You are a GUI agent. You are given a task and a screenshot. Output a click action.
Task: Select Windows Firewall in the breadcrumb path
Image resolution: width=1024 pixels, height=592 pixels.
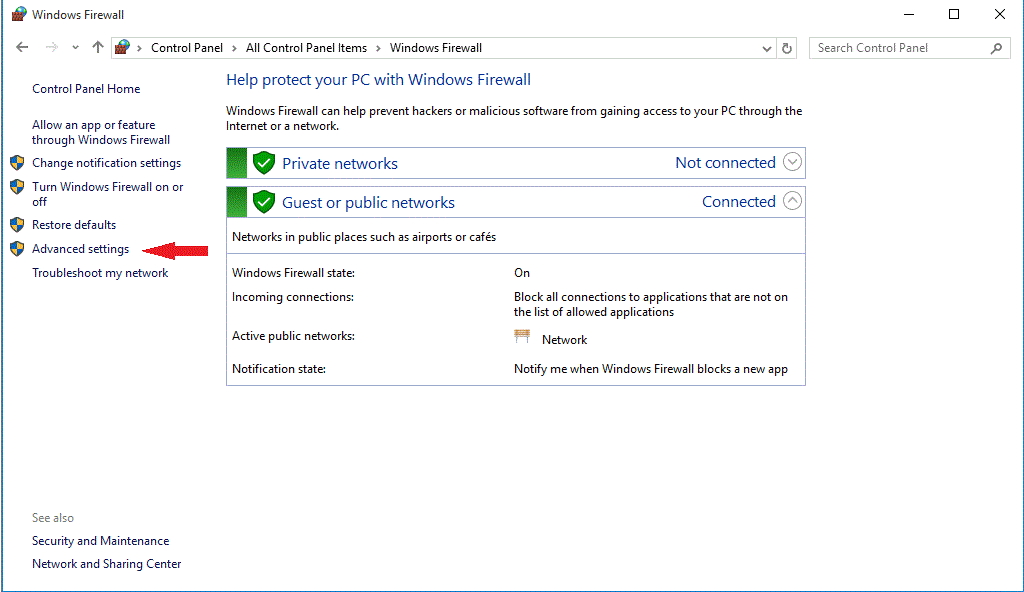pos(435,47)
